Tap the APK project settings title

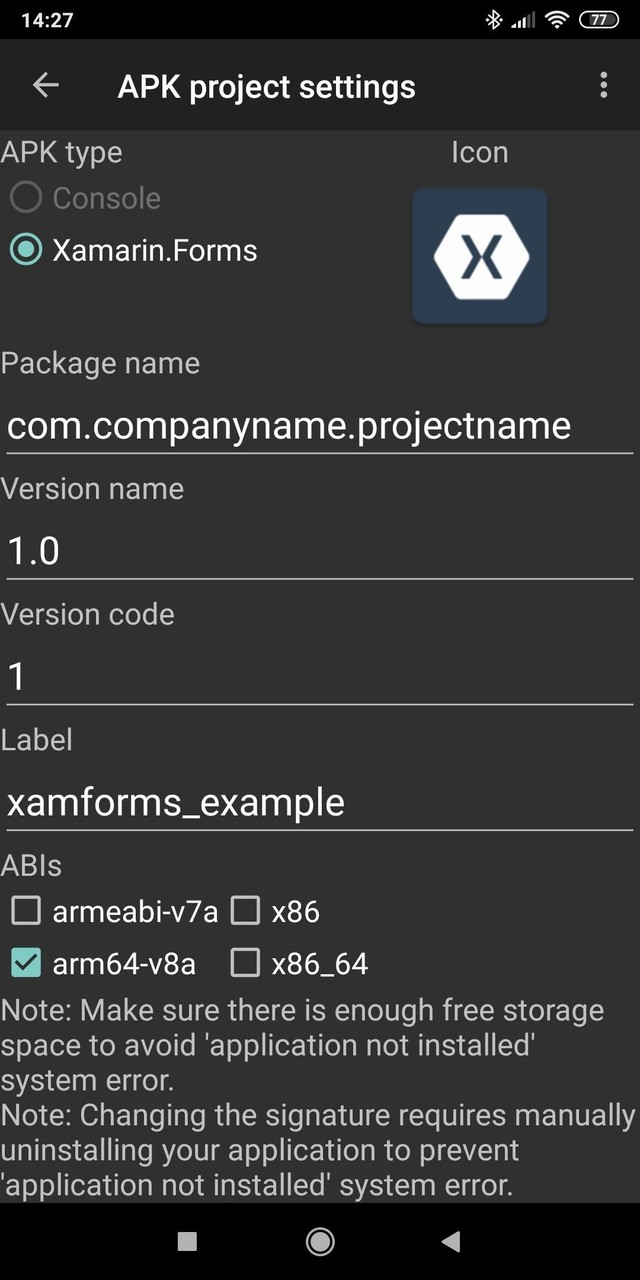point(266,87)
